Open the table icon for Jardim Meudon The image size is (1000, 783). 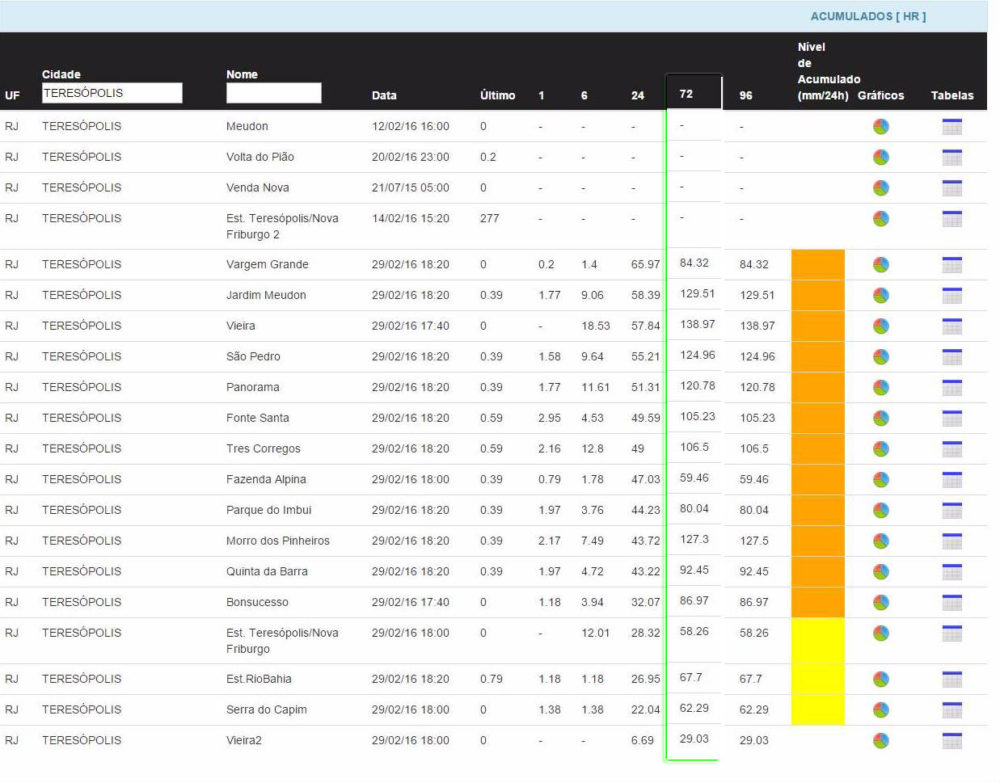951,295
